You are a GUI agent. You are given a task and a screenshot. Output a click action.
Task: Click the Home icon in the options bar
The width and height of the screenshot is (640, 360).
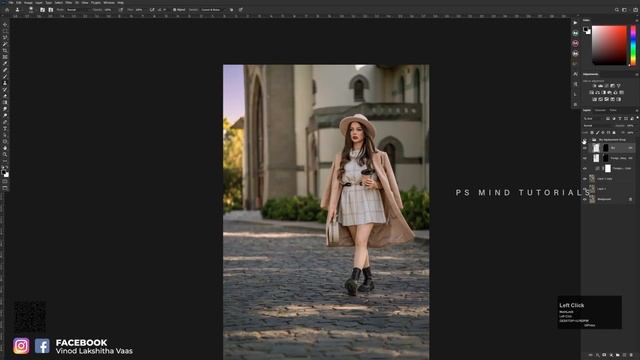point(7,9)
